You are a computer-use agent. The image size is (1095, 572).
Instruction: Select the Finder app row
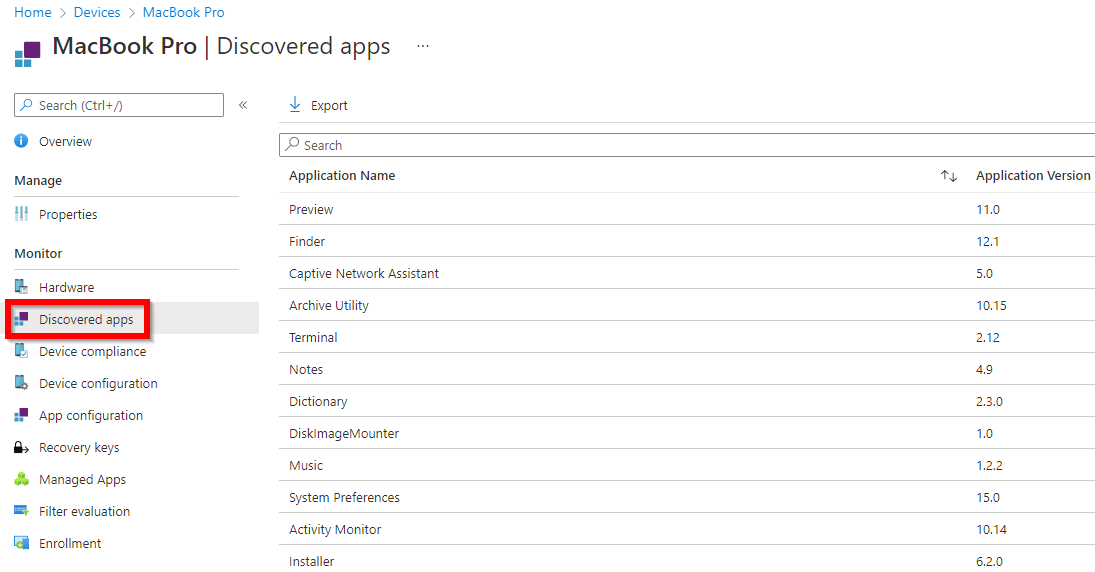(x=687, y=241)
